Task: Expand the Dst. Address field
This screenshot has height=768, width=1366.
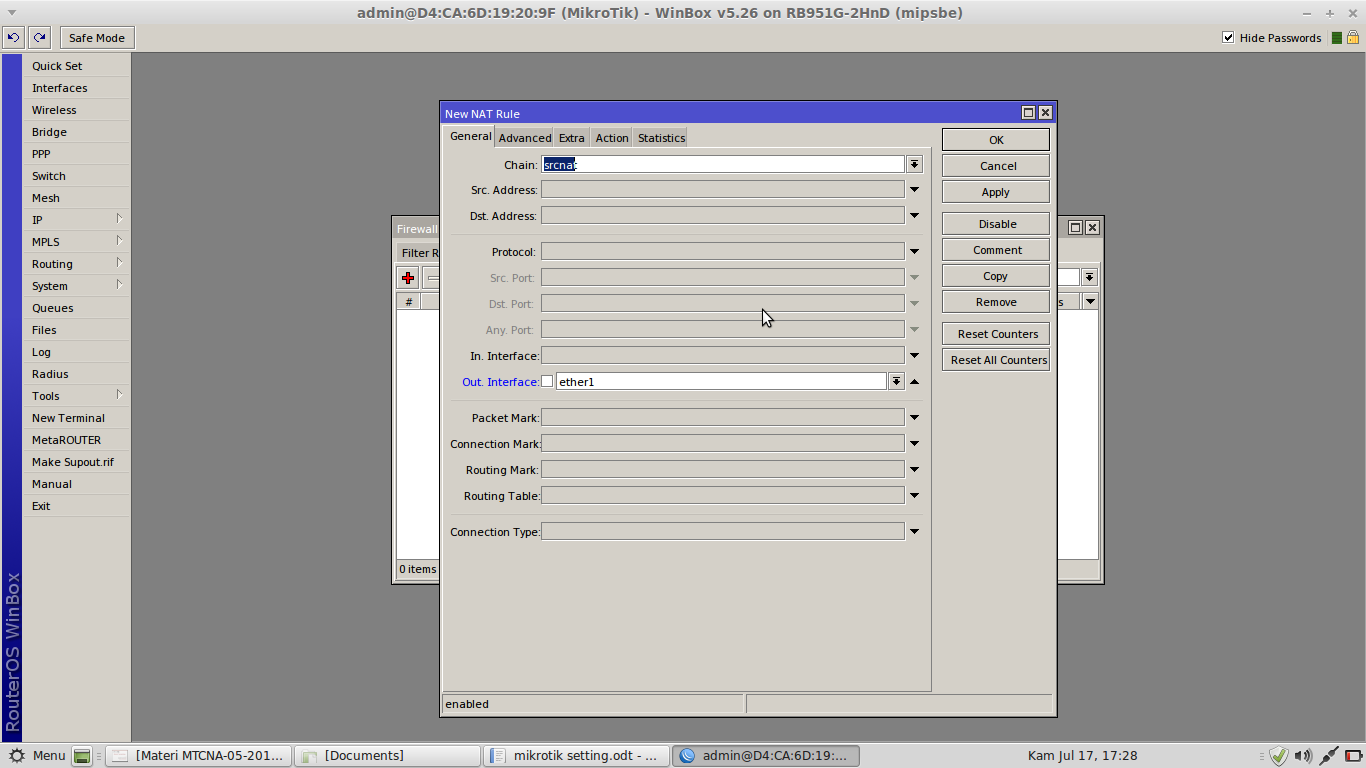Action: tap(914, 215)
